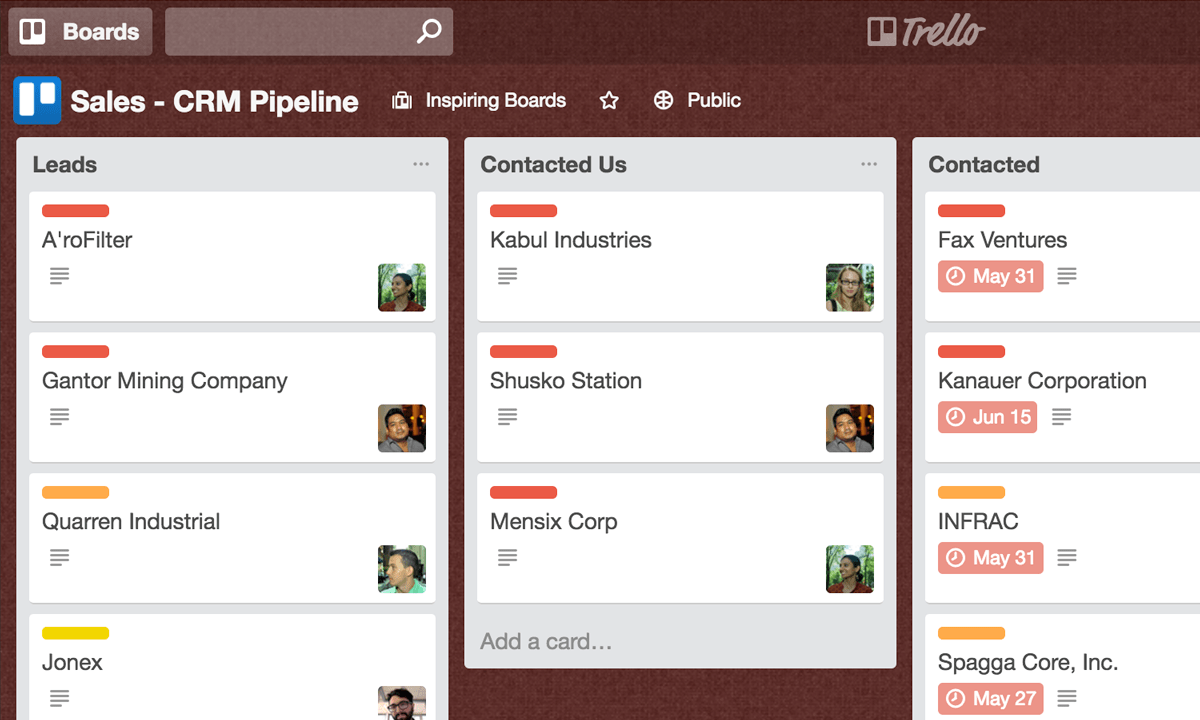Click the red label on Shusko Station

tap(523, 352)
